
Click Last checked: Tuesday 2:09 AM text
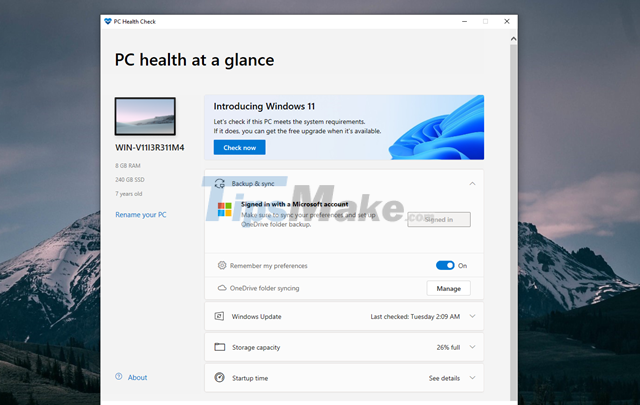pos(415,316)
